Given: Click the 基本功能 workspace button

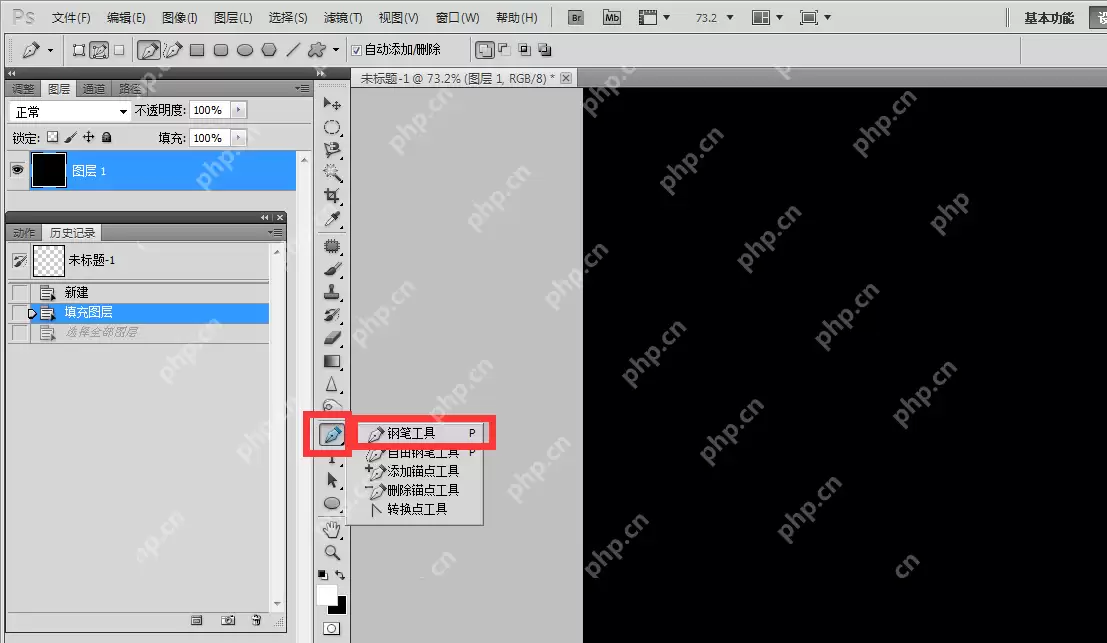Looking at the screenshot, I should (x=1050, y=18).
